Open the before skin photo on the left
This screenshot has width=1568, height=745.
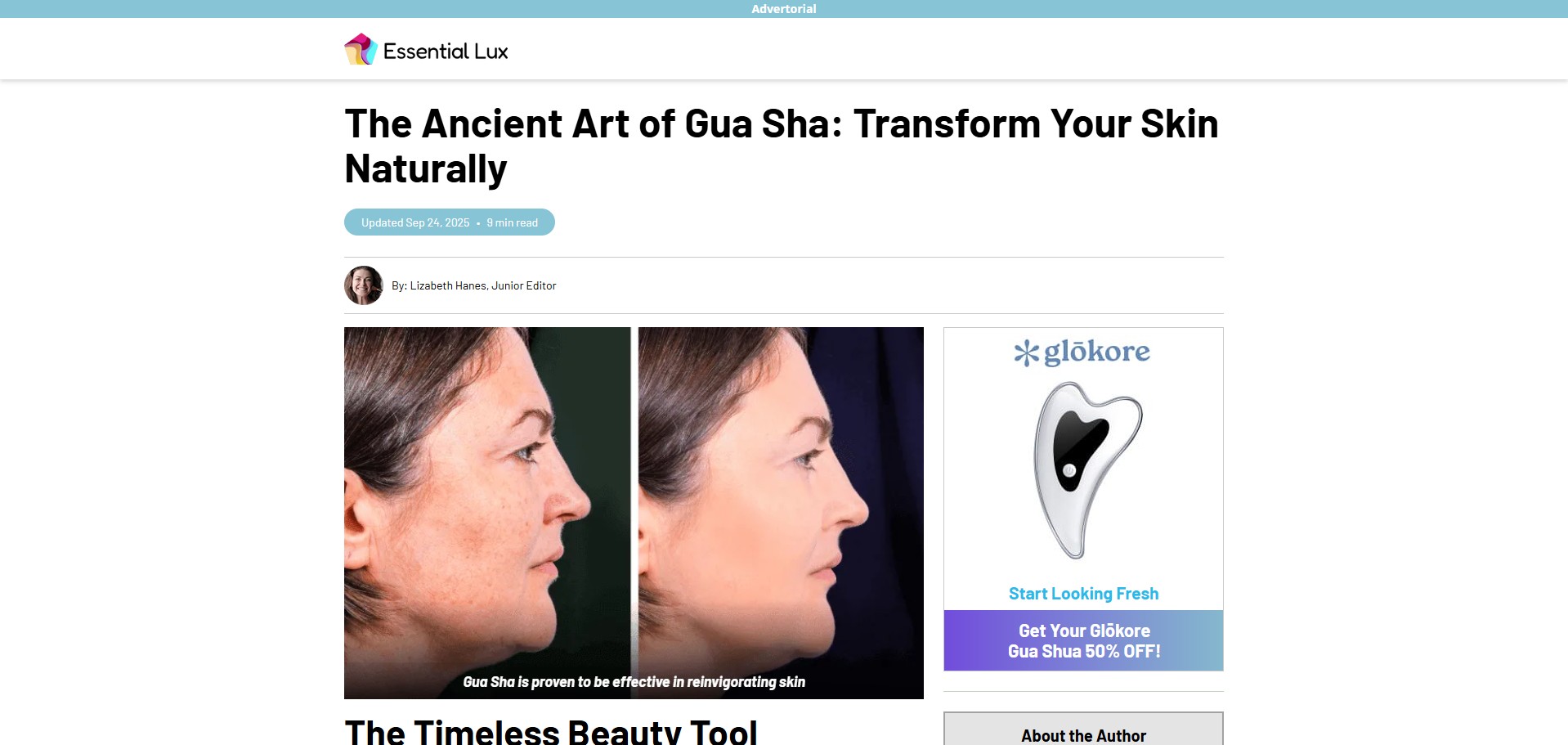click(487, 513)
